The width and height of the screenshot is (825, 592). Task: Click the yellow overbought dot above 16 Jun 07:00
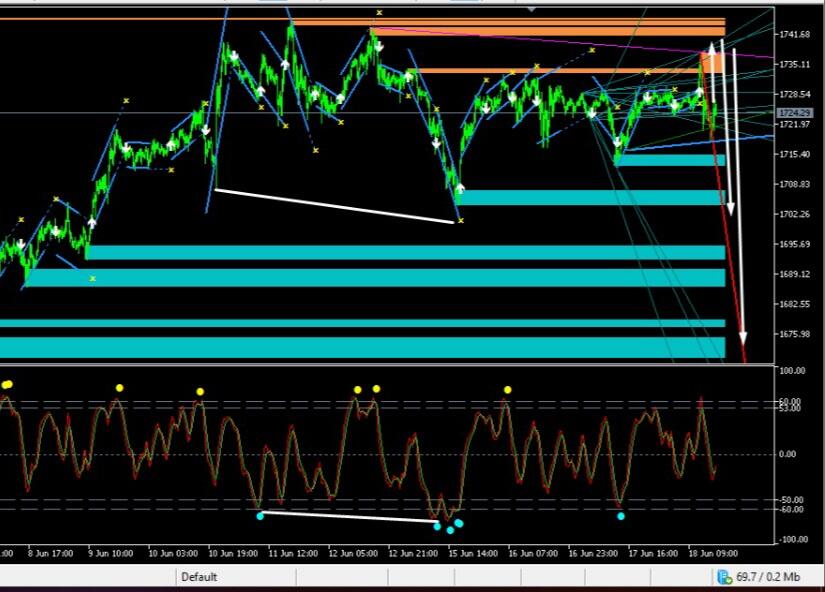click(x=507, y=390)
